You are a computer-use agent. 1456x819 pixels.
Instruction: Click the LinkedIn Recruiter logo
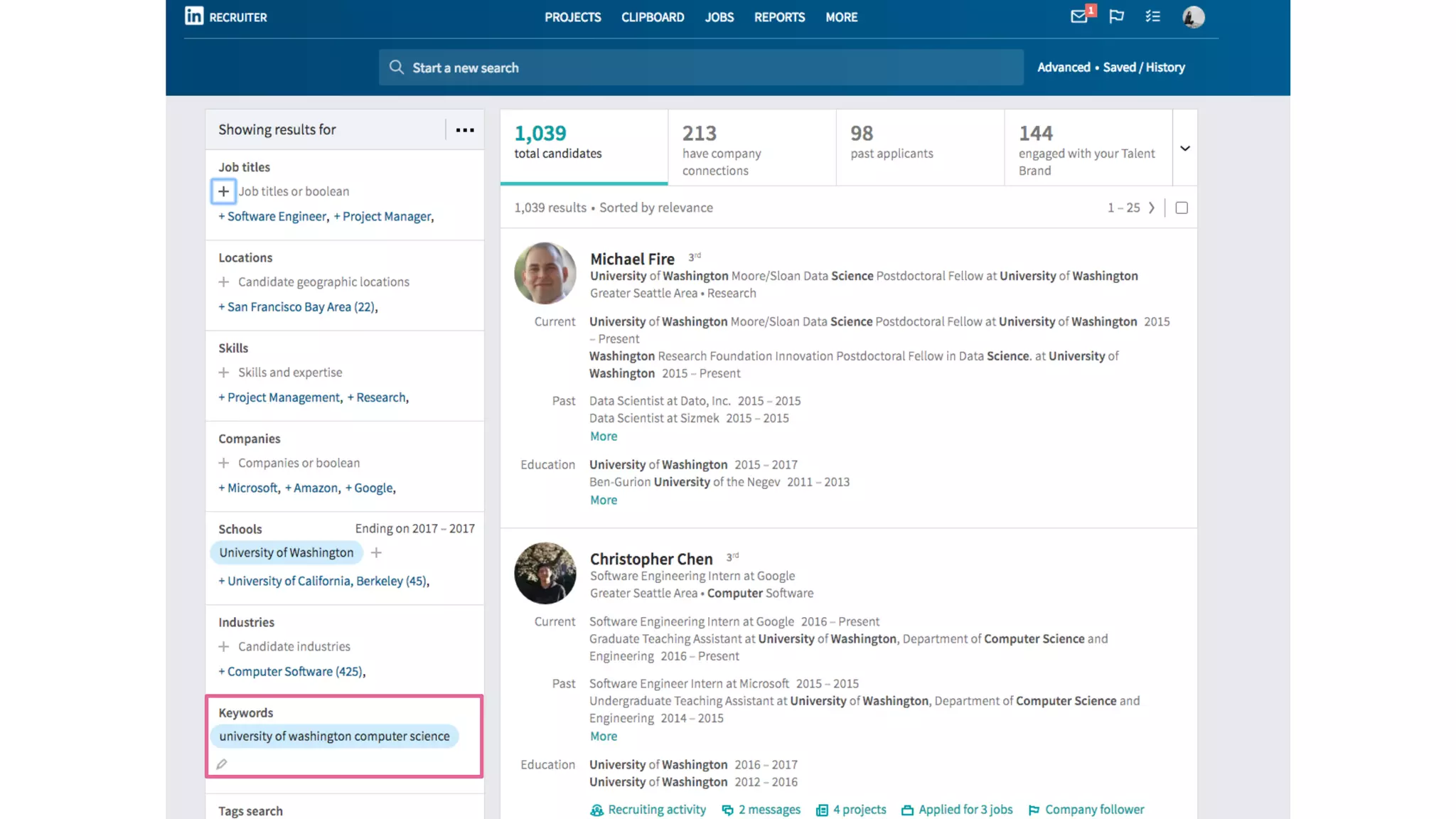[225, 16]
